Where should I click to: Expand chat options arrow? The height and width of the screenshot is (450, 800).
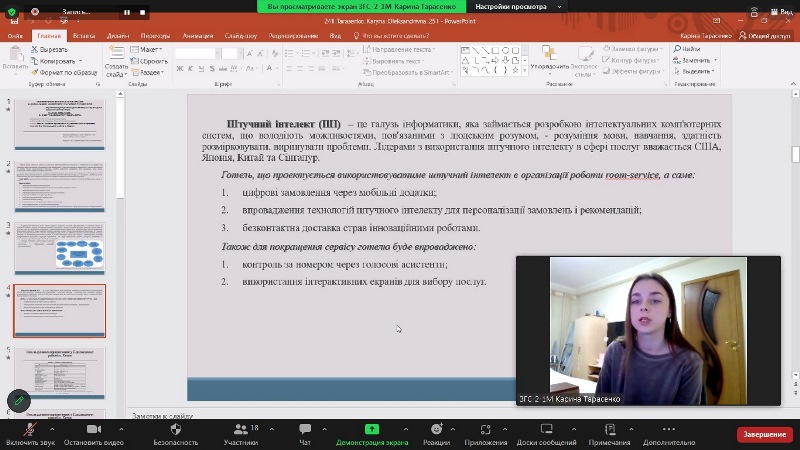point(324,429)
